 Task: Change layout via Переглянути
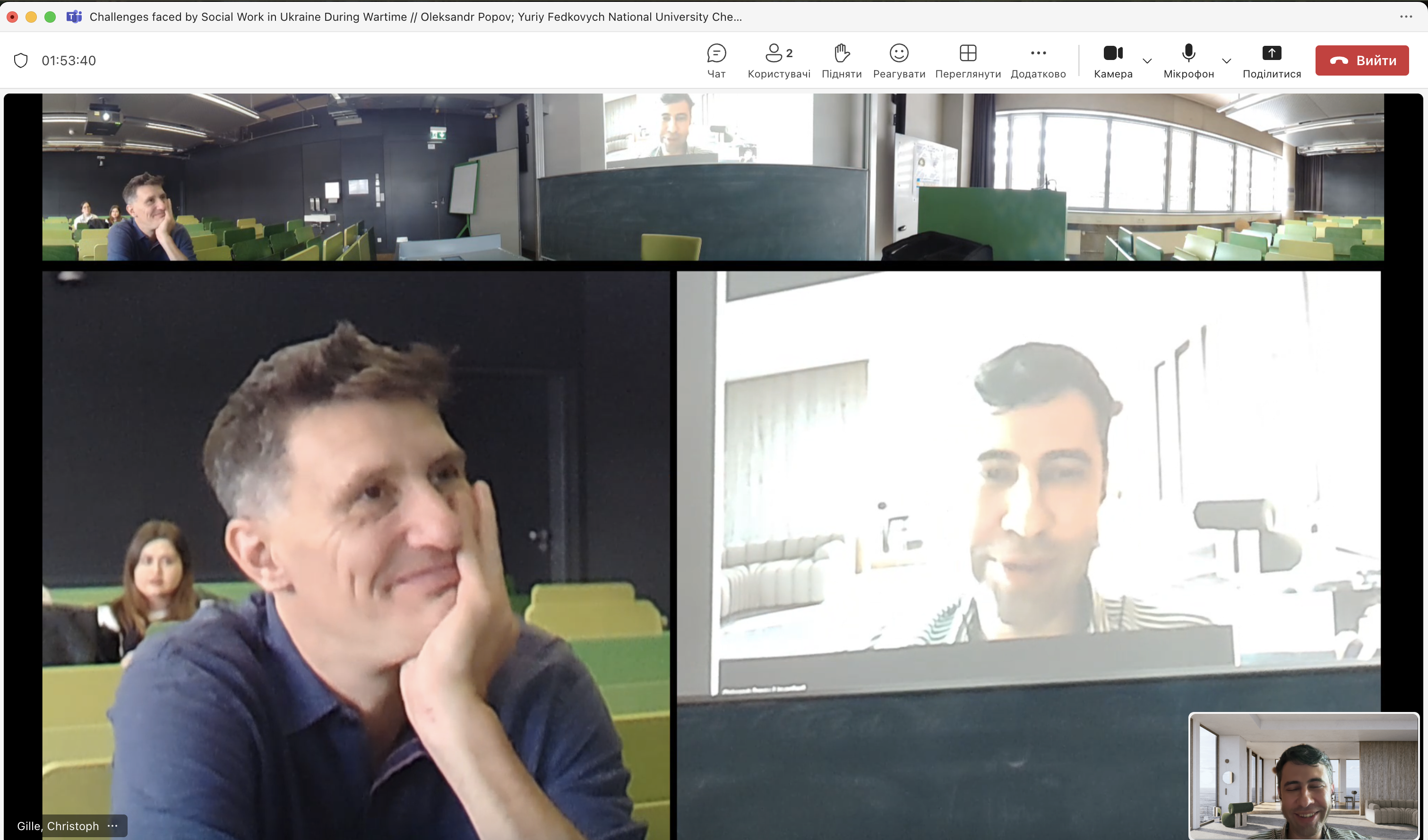click(x=968, y=61)
